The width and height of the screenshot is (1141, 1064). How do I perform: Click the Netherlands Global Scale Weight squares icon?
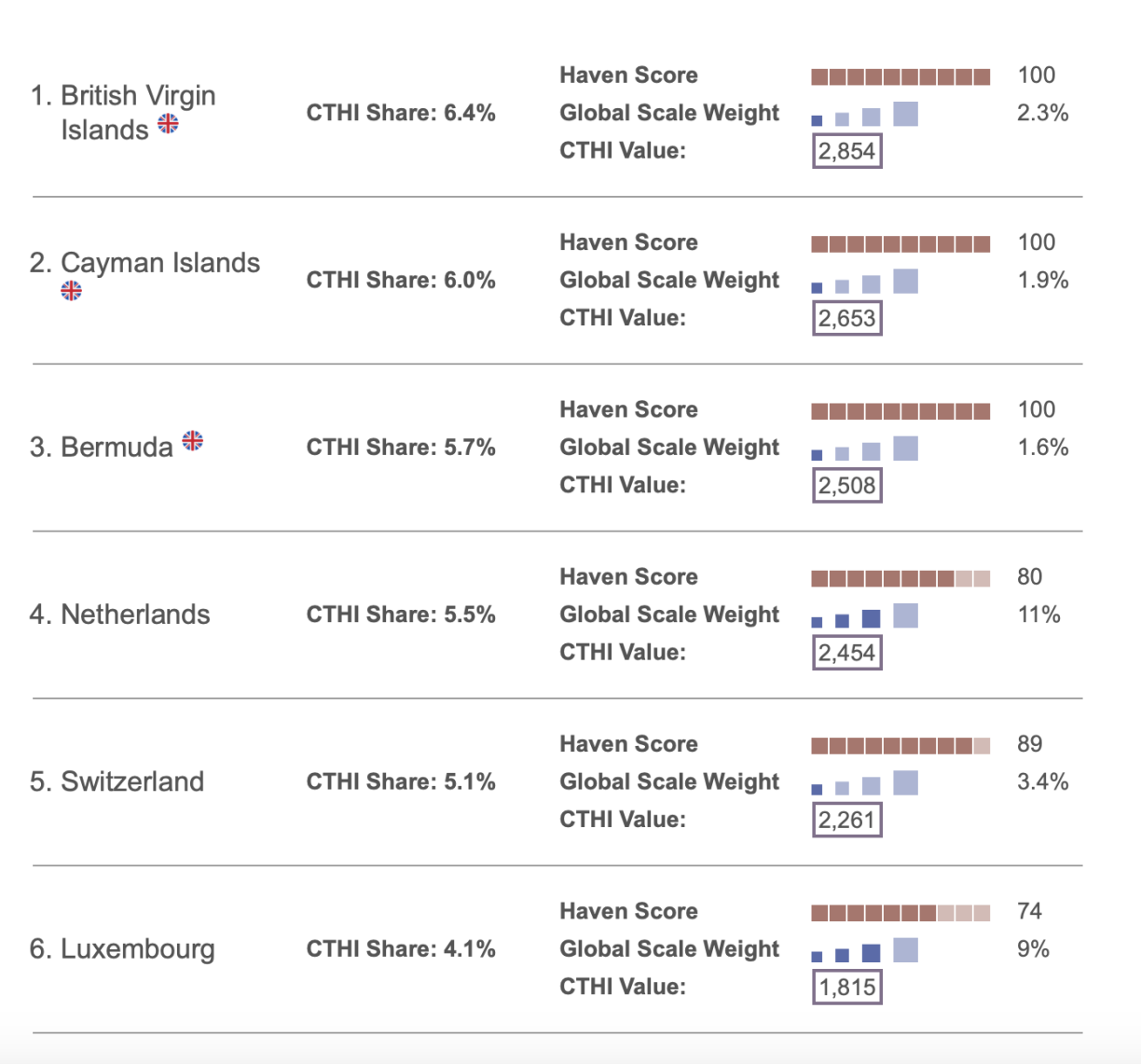(864, 616)
